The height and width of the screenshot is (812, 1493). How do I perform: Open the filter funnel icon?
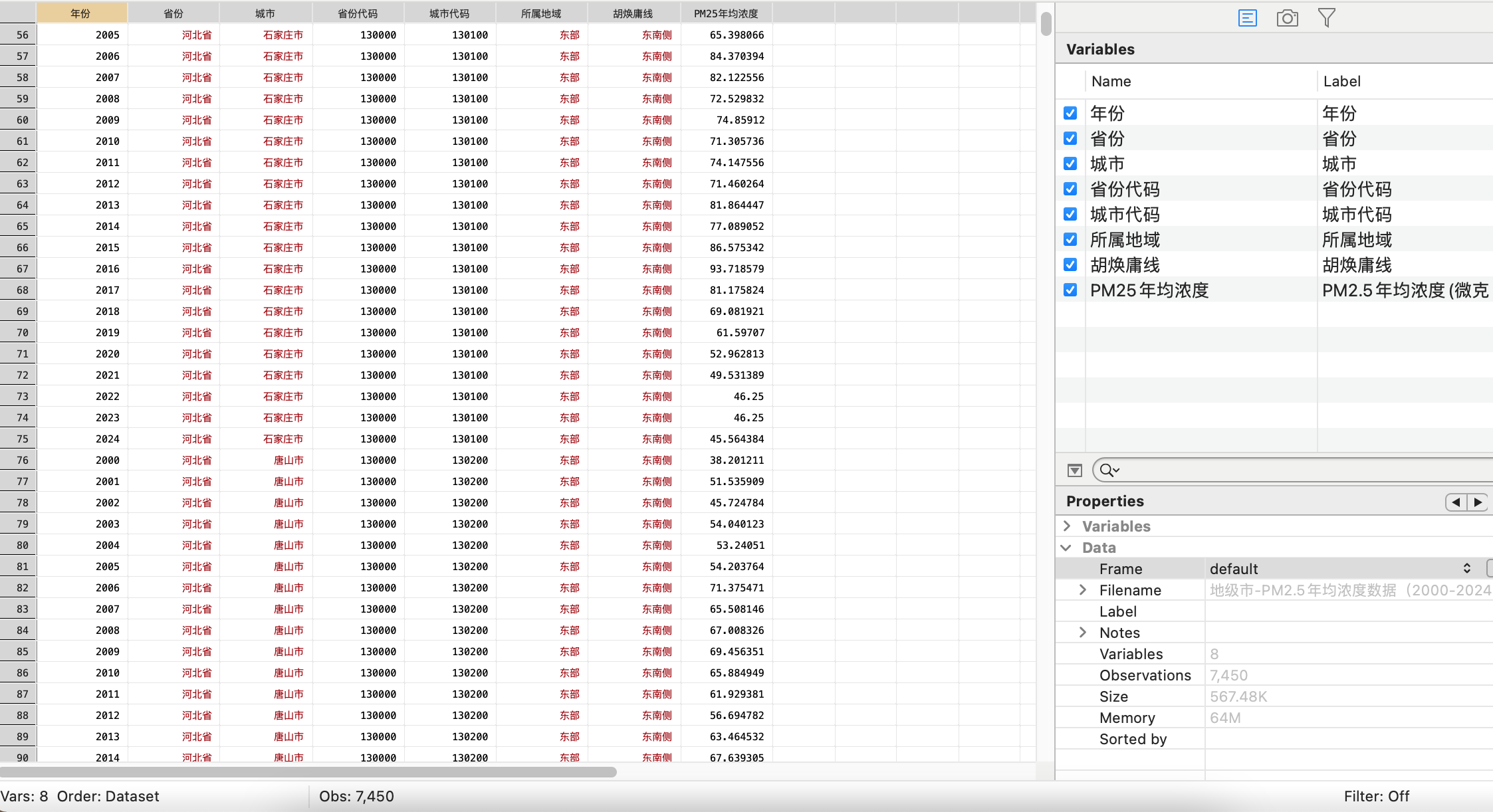(x=1326, y=18)
